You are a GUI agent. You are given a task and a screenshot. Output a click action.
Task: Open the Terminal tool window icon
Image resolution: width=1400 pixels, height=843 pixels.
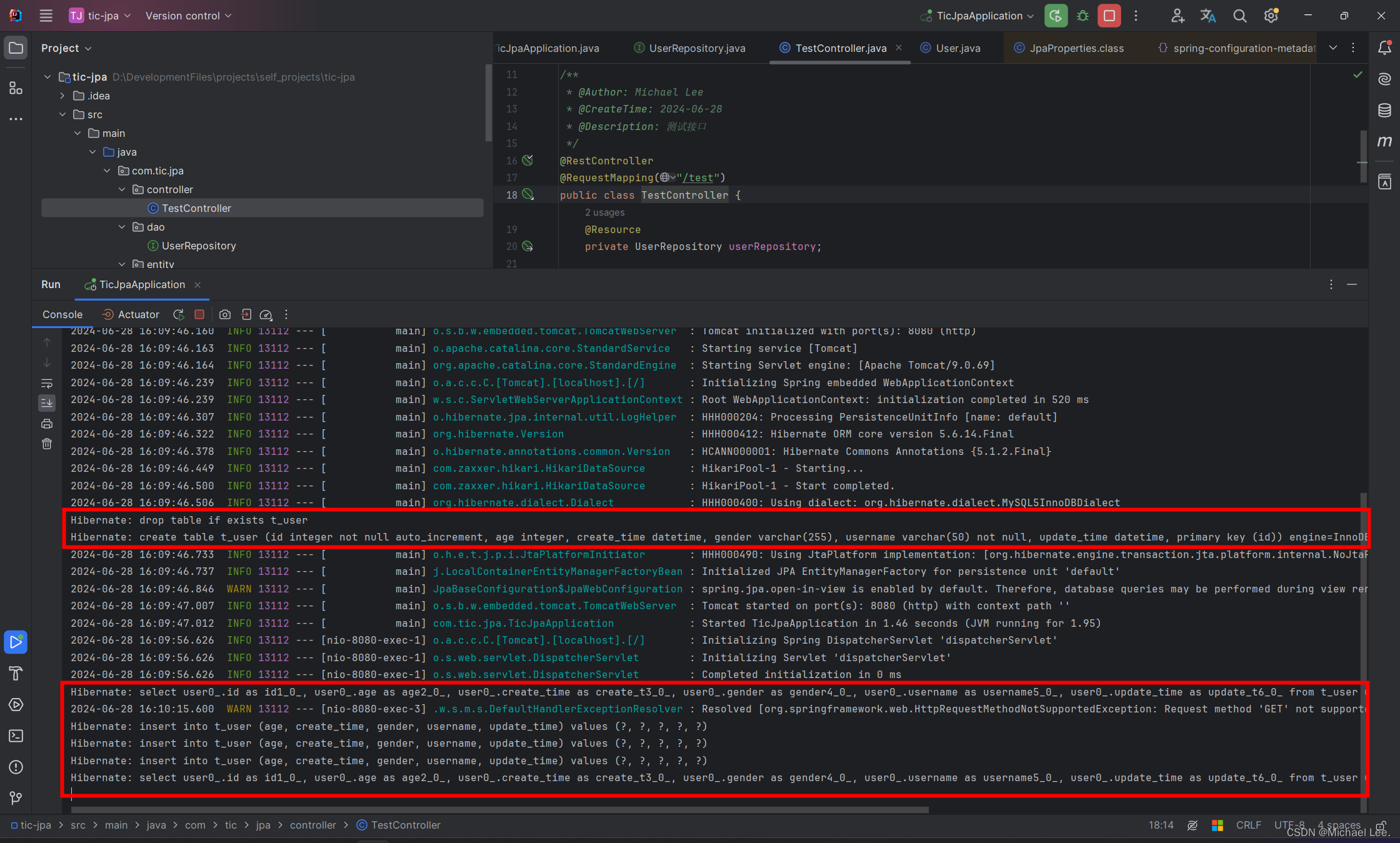[16, 736]
